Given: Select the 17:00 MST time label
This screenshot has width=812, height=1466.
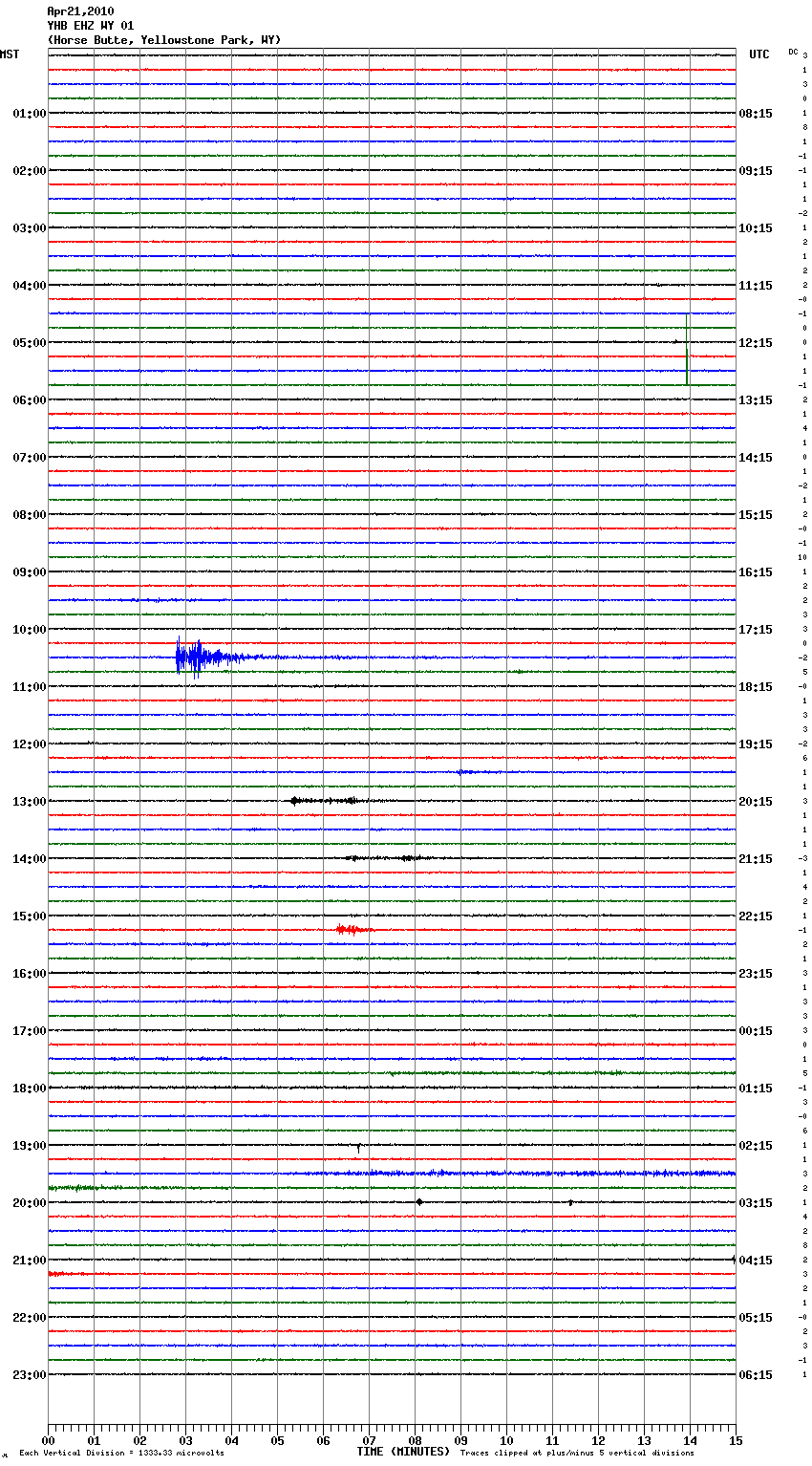Looking at the screenshot, I should [30, 1031].
